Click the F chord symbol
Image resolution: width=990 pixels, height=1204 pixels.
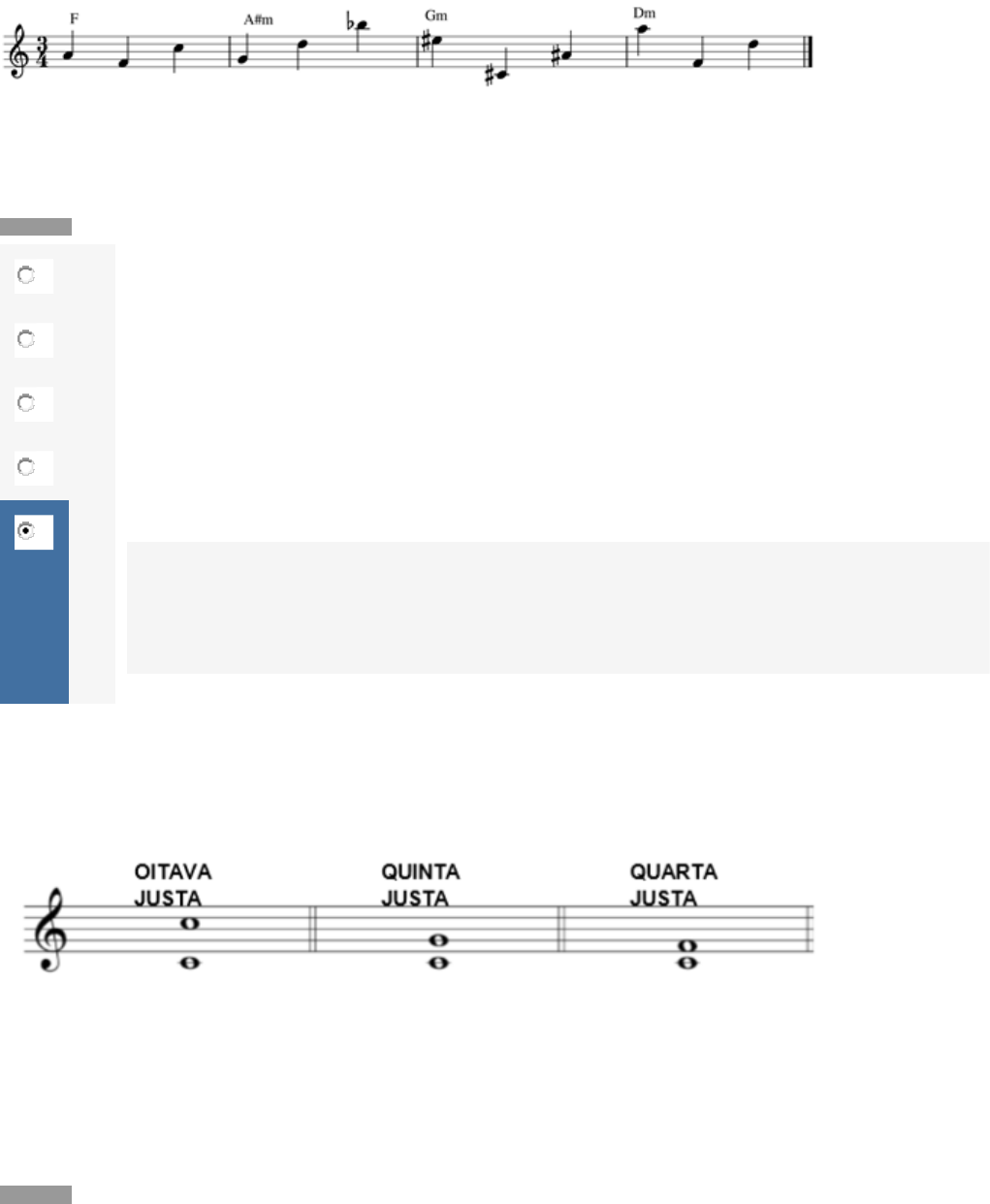tap(75, 18)
